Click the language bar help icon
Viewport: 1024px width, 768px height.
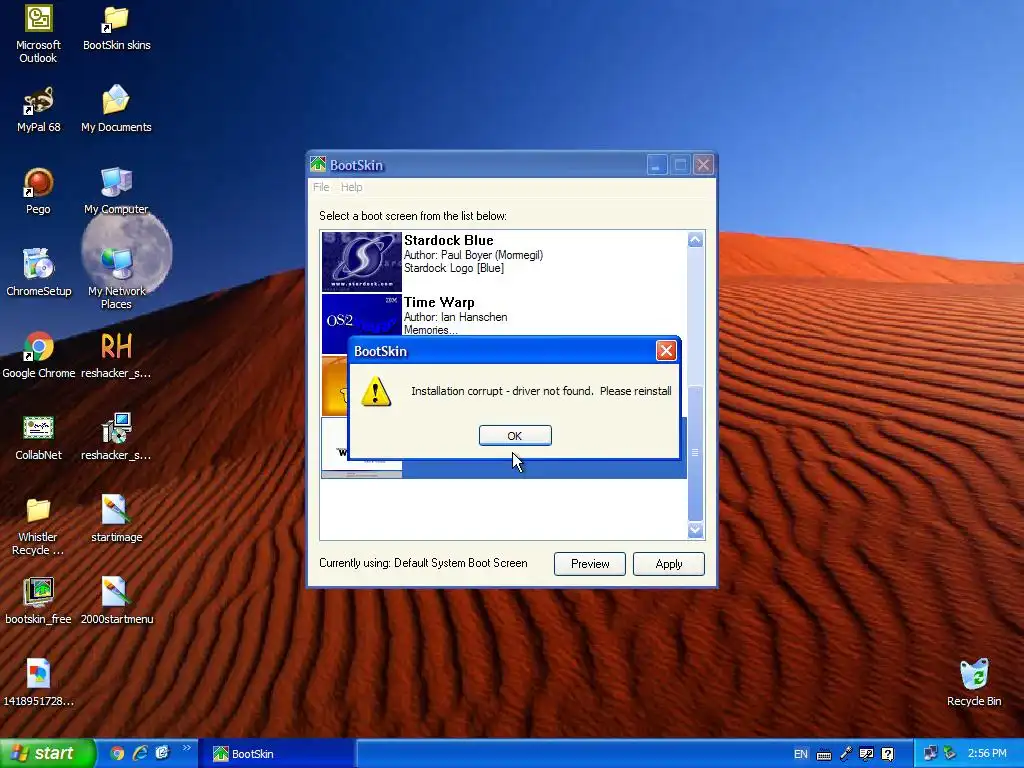click(x=888, y=754)
